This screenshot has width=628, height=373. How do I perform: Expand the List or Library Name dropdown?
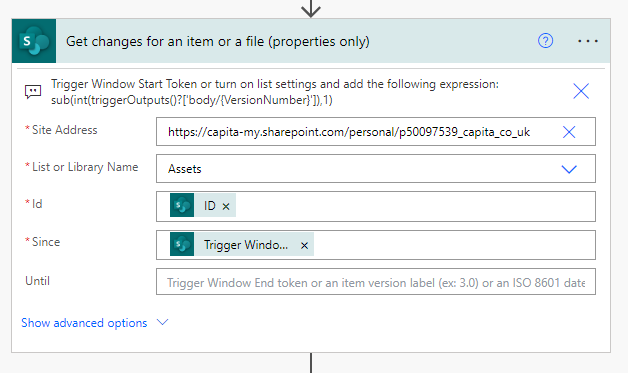569,169
